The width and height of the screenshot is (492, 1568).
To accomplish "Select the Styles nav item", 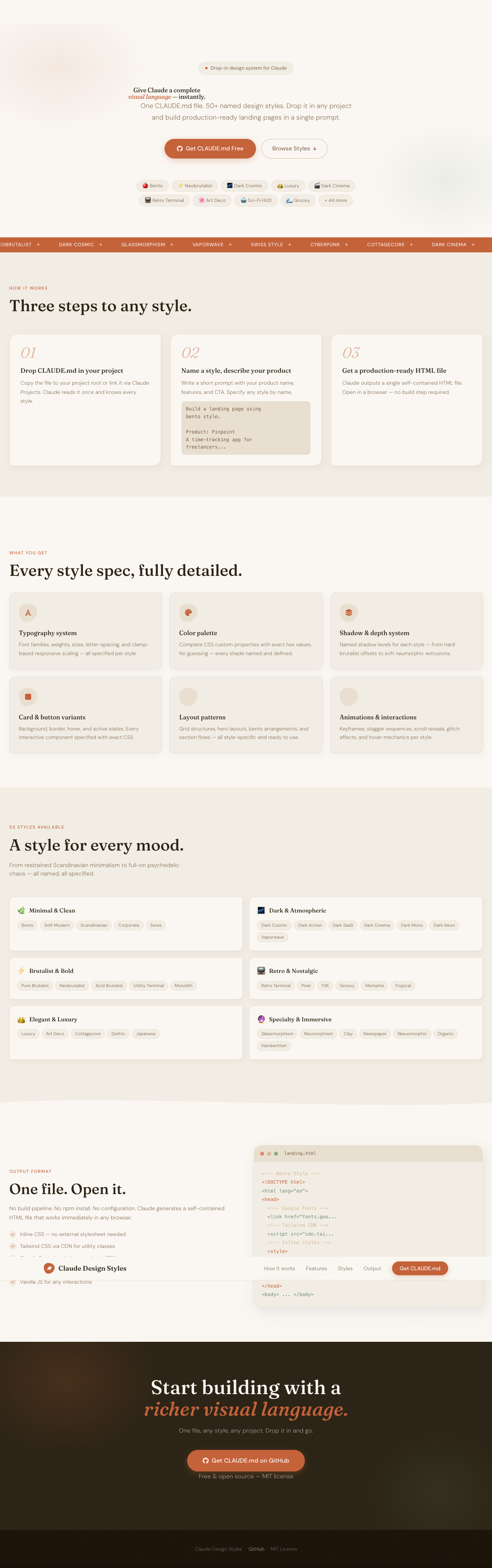I will point(345,1269).
